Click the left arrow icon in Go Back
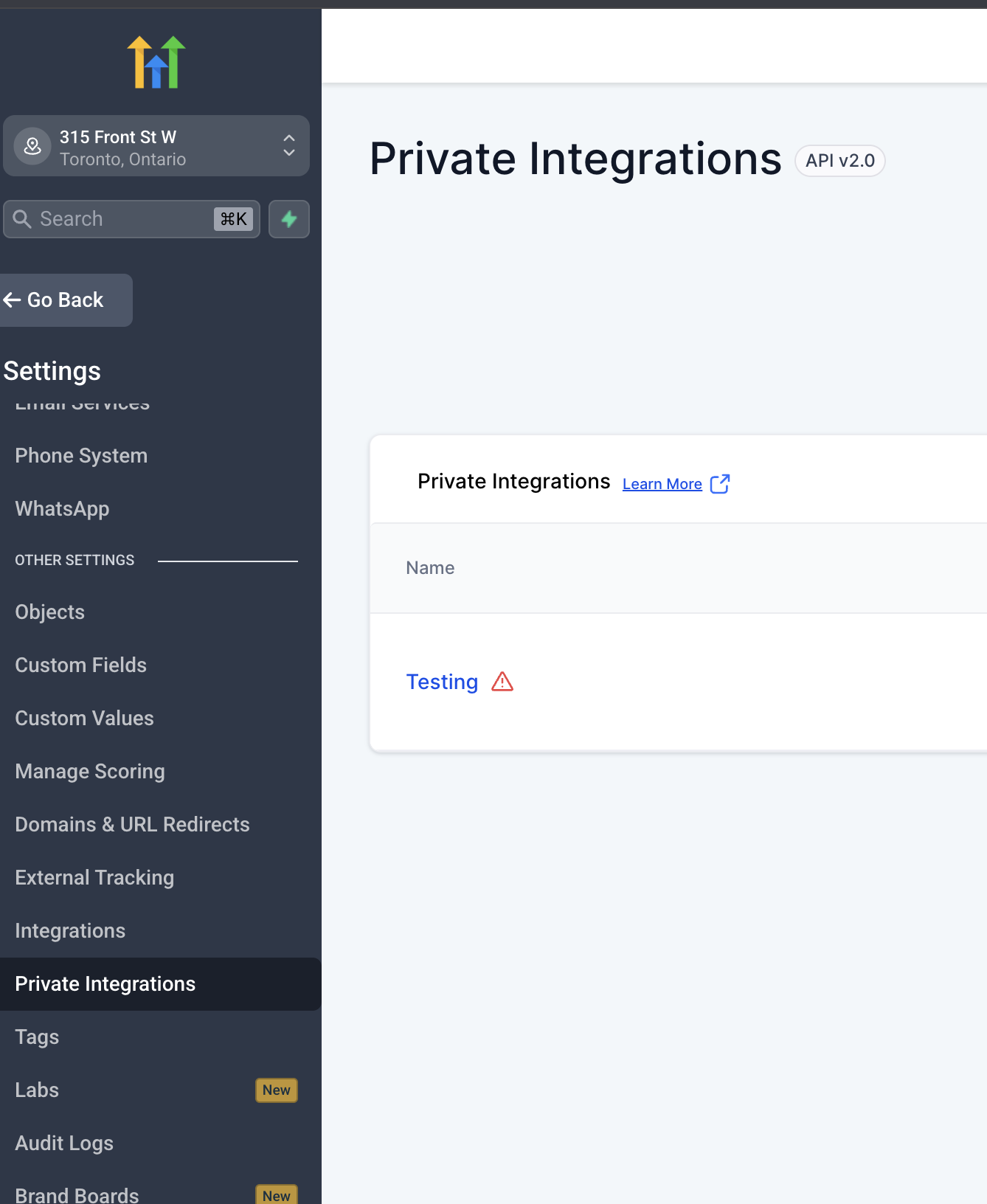The height and width of the screenshot is (1204, 987). tap(12, 300)
